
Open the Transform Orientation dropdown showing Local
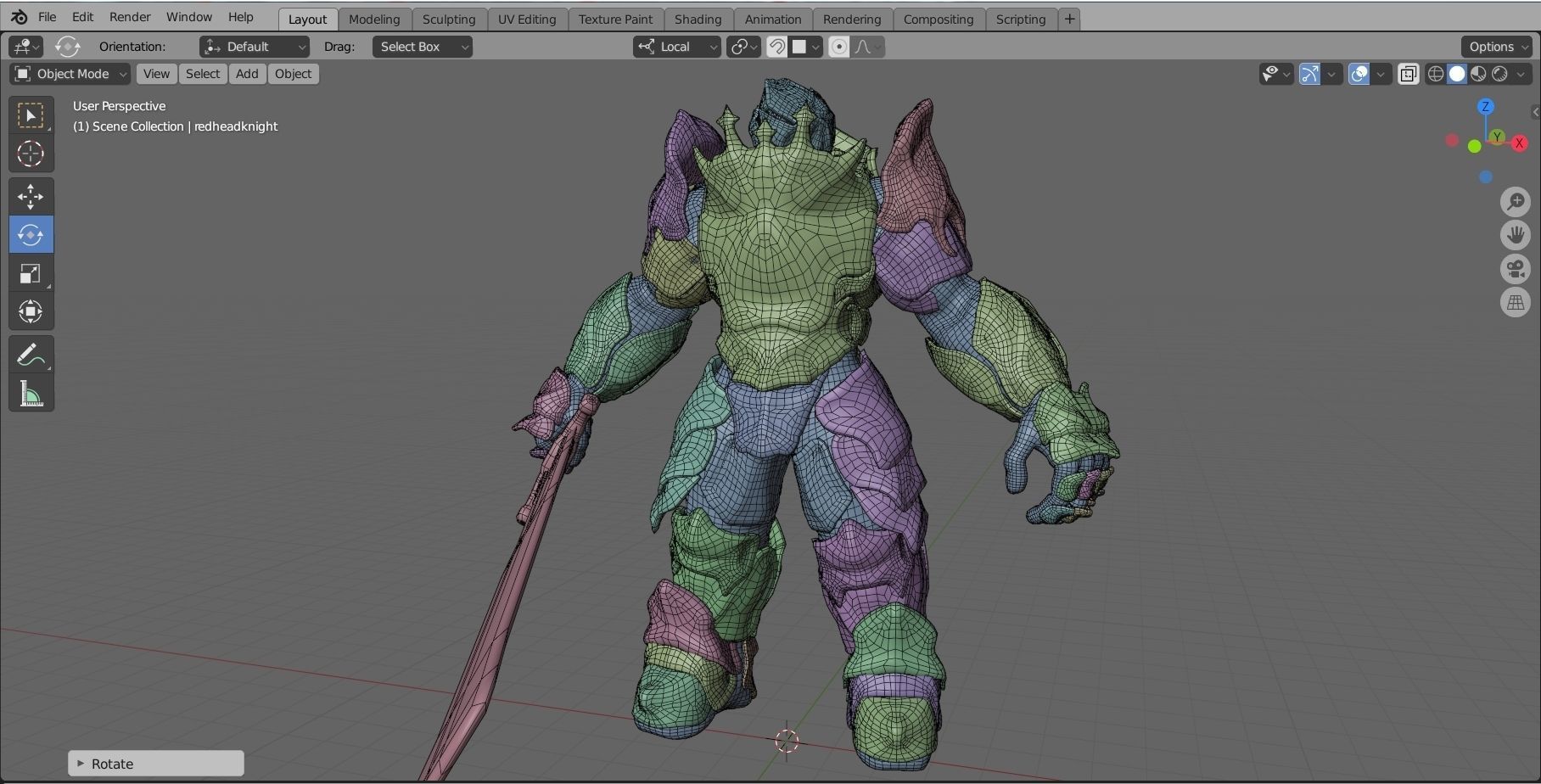point(676,47)
